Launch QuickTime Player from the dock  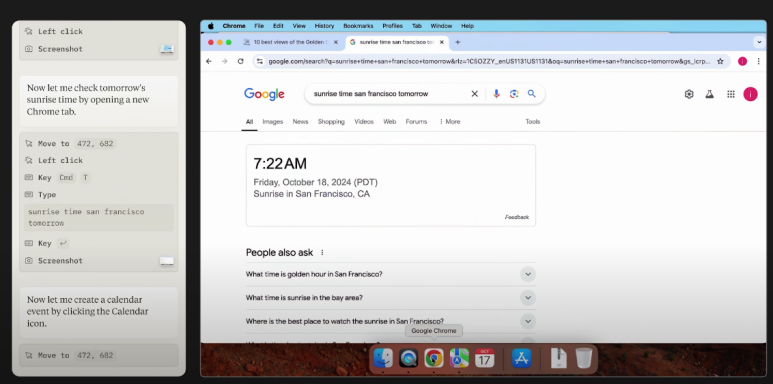(409, 358)
